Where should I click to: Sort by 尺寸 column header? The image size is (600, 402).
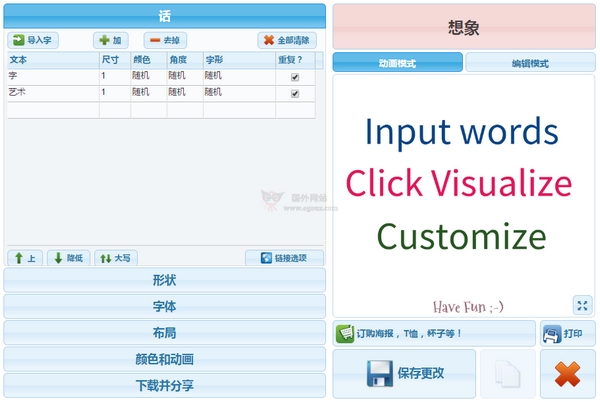pyautogui.click(x=115, y=60)
